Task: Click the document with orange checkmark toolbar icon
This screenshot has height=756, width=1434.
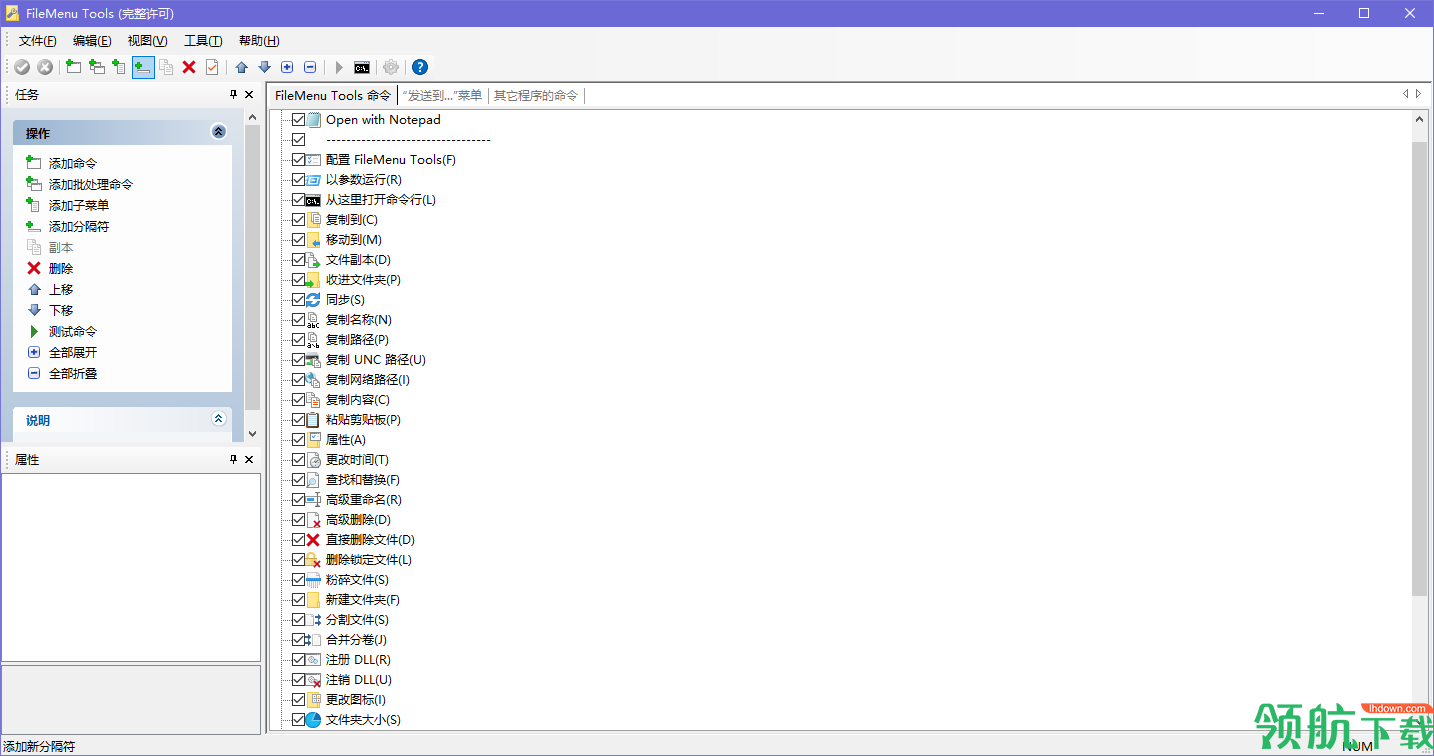Action: click(x=212, y=67)
